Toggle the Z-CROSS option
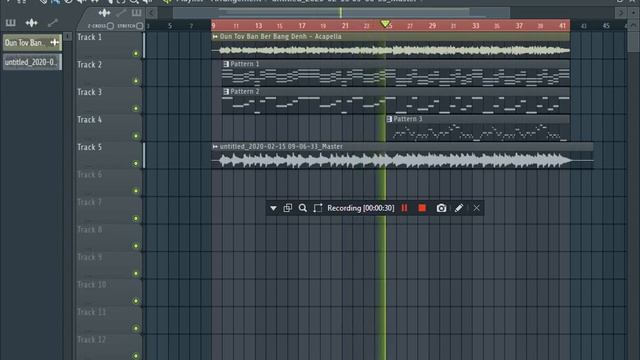This screenshot has width=640, height=360. 110,26
